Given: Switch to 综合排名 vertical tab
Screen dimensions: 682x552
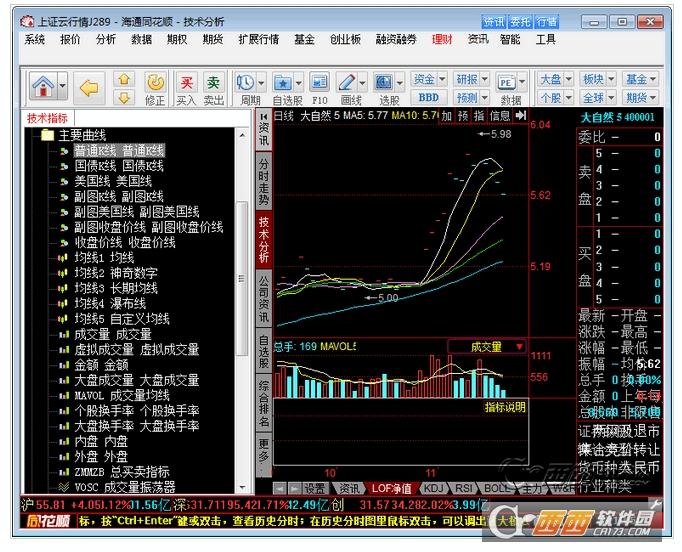Looking at the screenshot, I should point(264,403).
